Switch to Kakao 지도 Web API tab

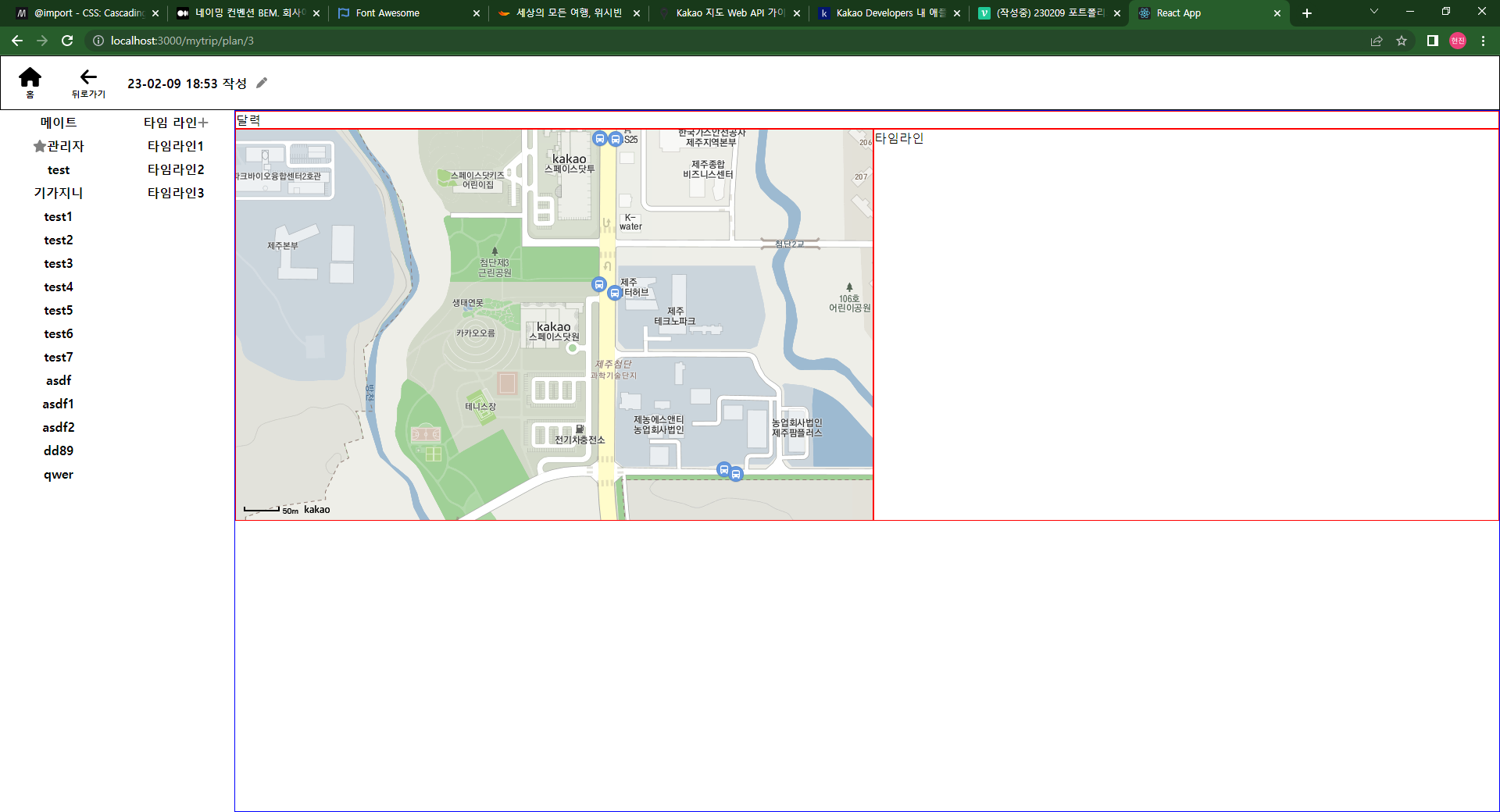tap(727, 13)
